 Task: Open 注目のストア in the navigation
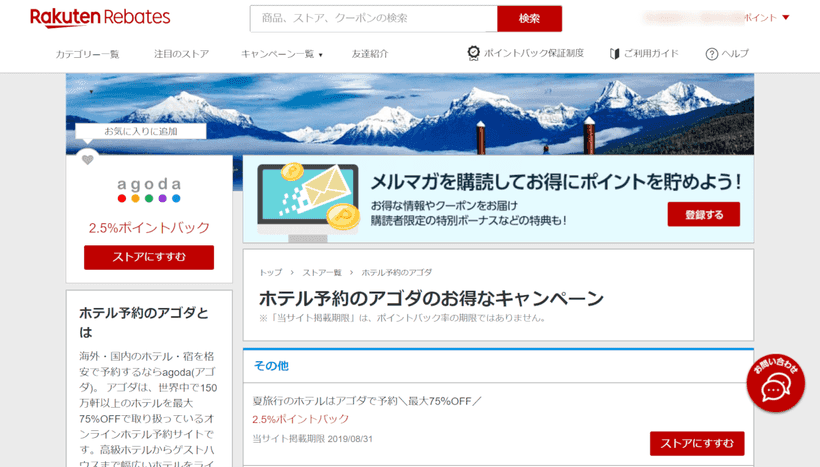[181, 54]
